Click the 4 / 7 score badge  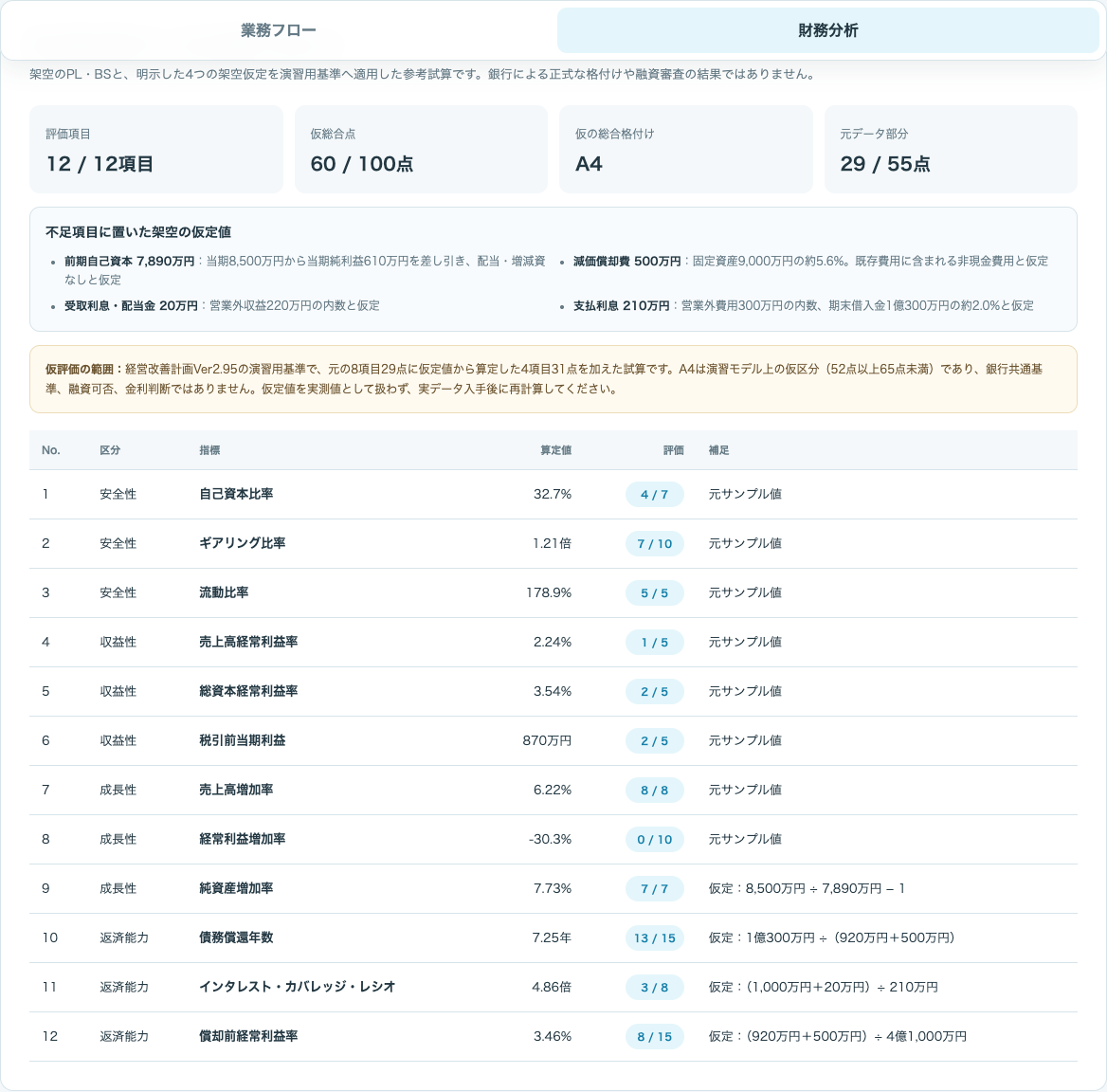click(655, 495)
